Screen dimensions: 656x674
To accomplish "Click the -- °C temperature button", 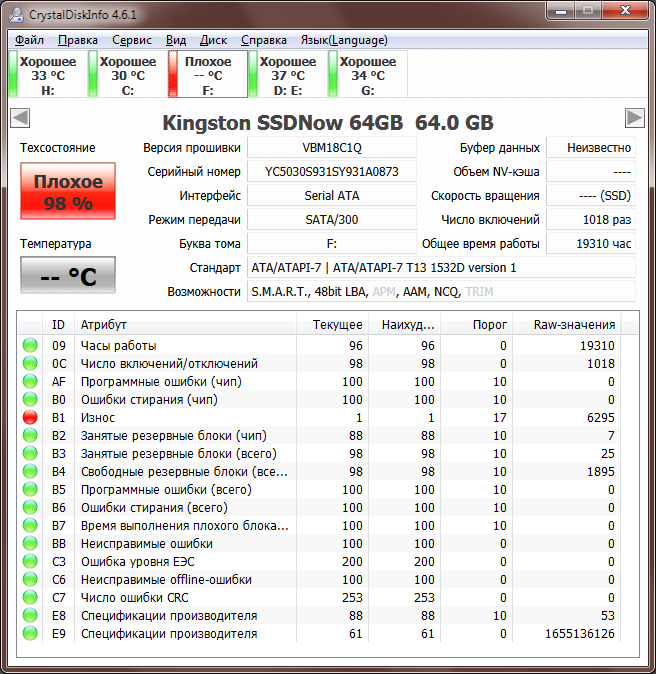I will point(68,276).
